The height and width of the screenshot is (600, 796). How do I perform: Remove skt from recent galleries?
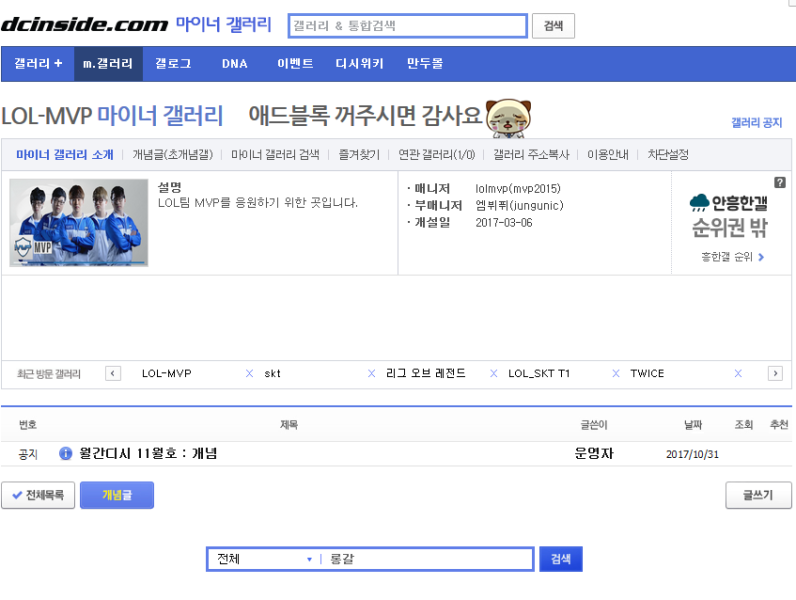click(x=372, y=374)
